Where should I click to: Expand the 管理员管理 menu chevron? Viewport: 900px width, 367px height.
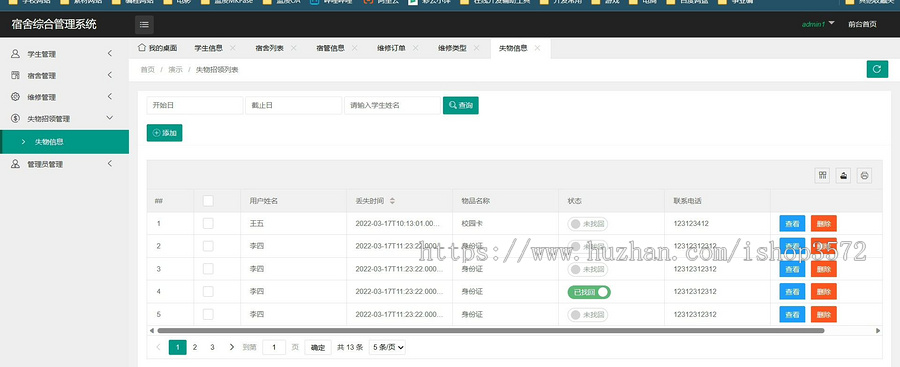click(110, 164)
